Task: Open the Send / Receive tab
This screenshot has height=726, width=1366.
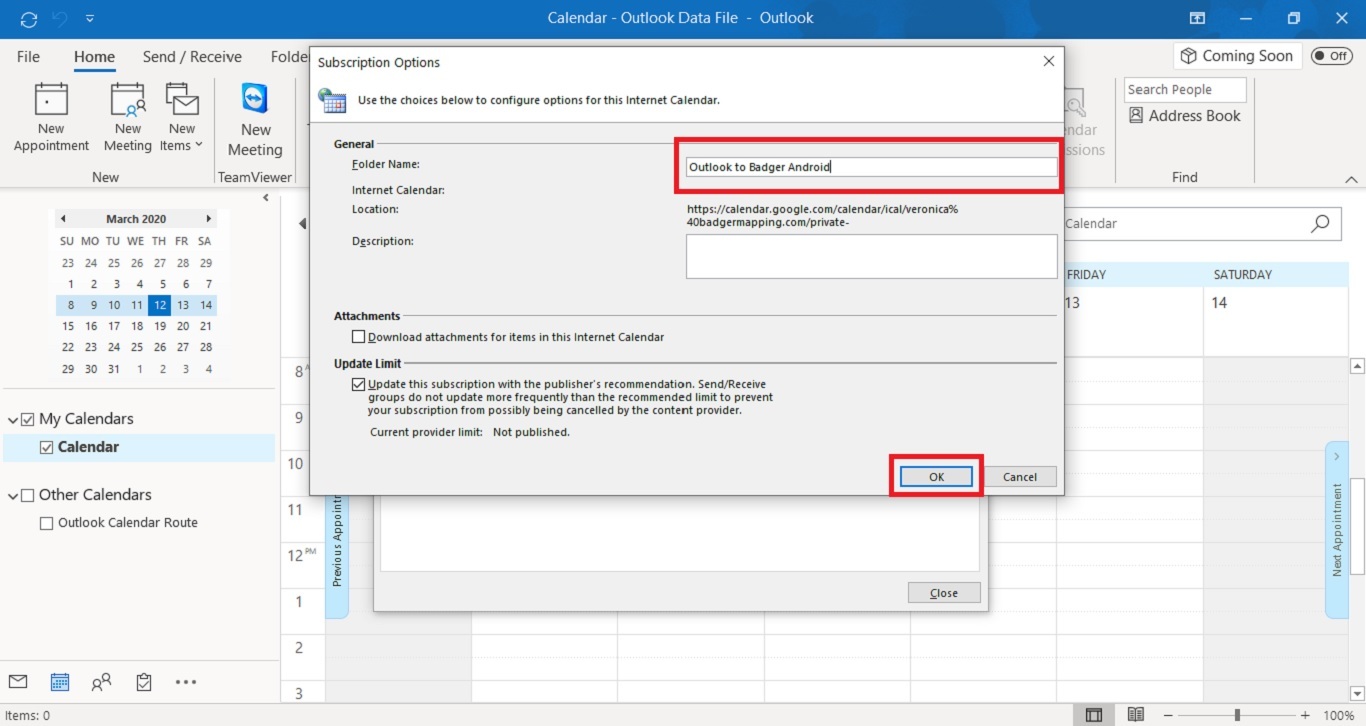Action: pos(192,57)
